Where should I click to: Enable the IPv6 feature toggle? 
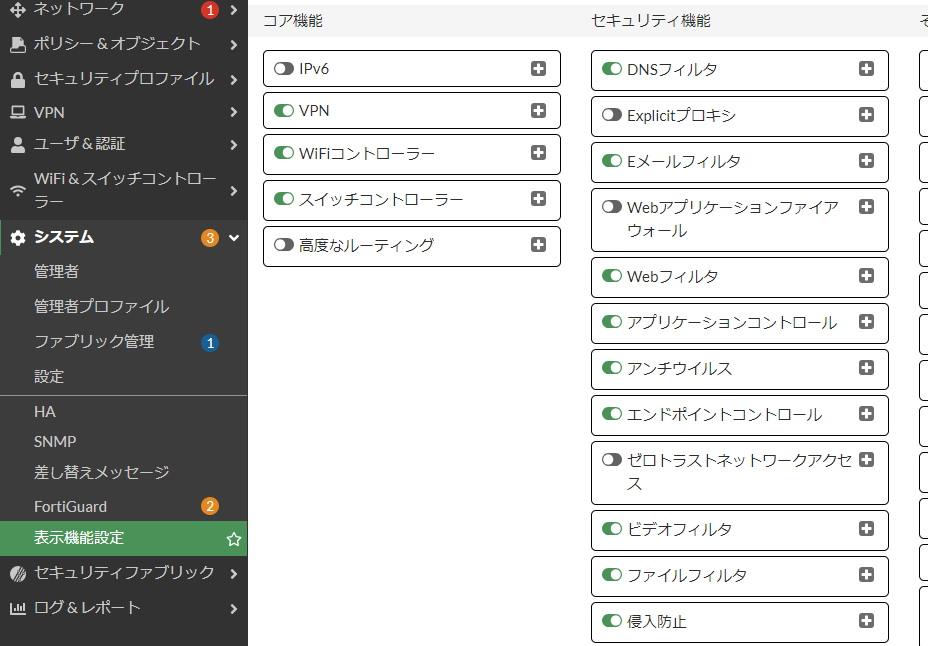tap(282, 69)
